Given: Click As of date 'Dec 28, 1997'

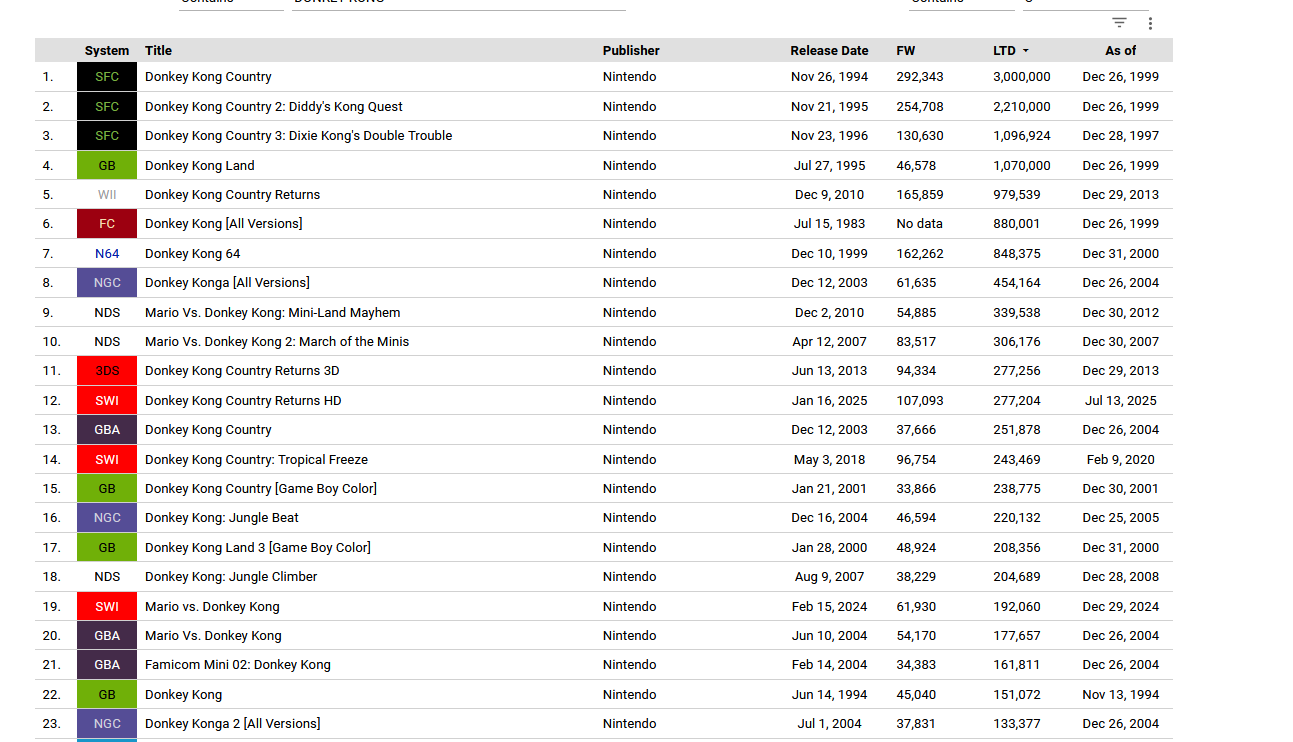Looking at the screenshot, I should (x=1121, y=136).
